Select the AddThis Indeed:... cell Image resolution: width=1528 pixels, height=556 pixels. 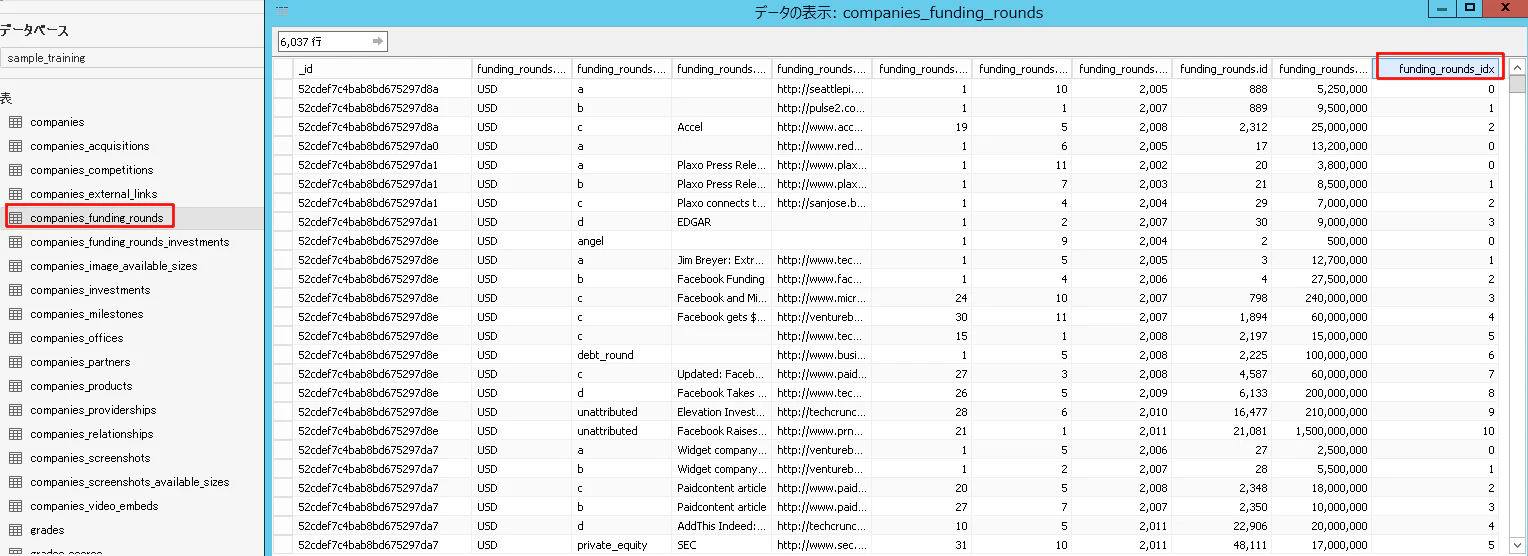(721, 526)
